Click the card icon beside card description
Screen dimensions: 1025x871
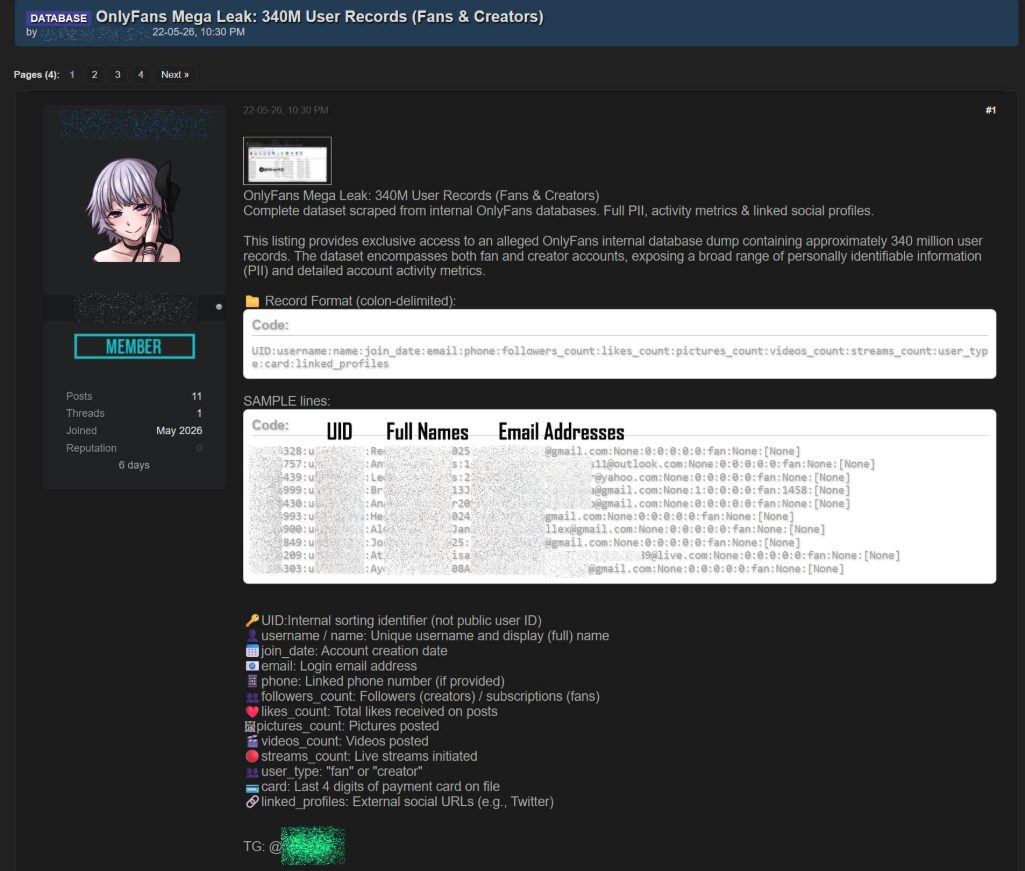click(252, 787)
